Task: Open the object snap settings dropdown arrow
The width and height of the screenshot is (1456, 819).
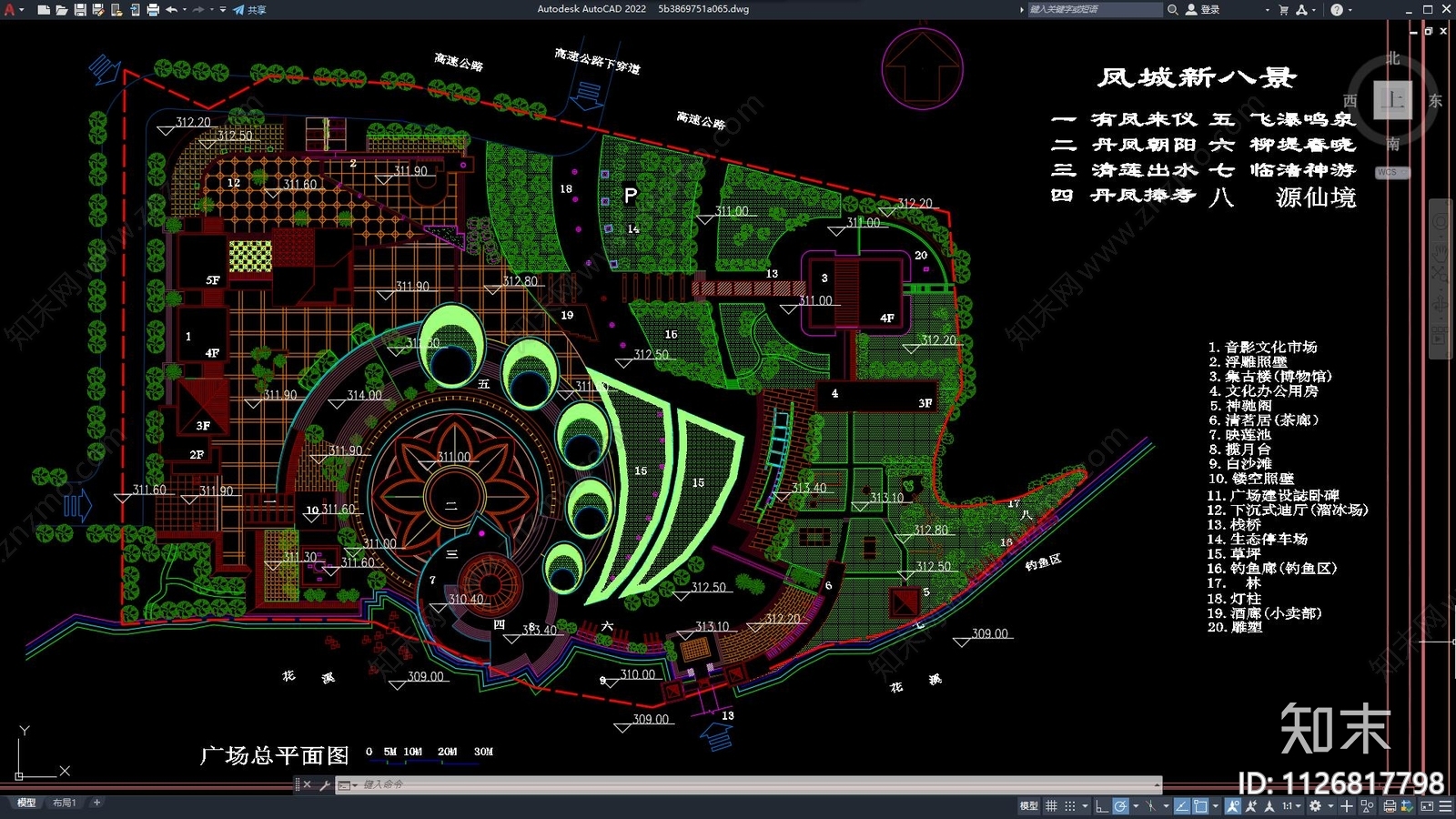Action: coord(1216,806)
